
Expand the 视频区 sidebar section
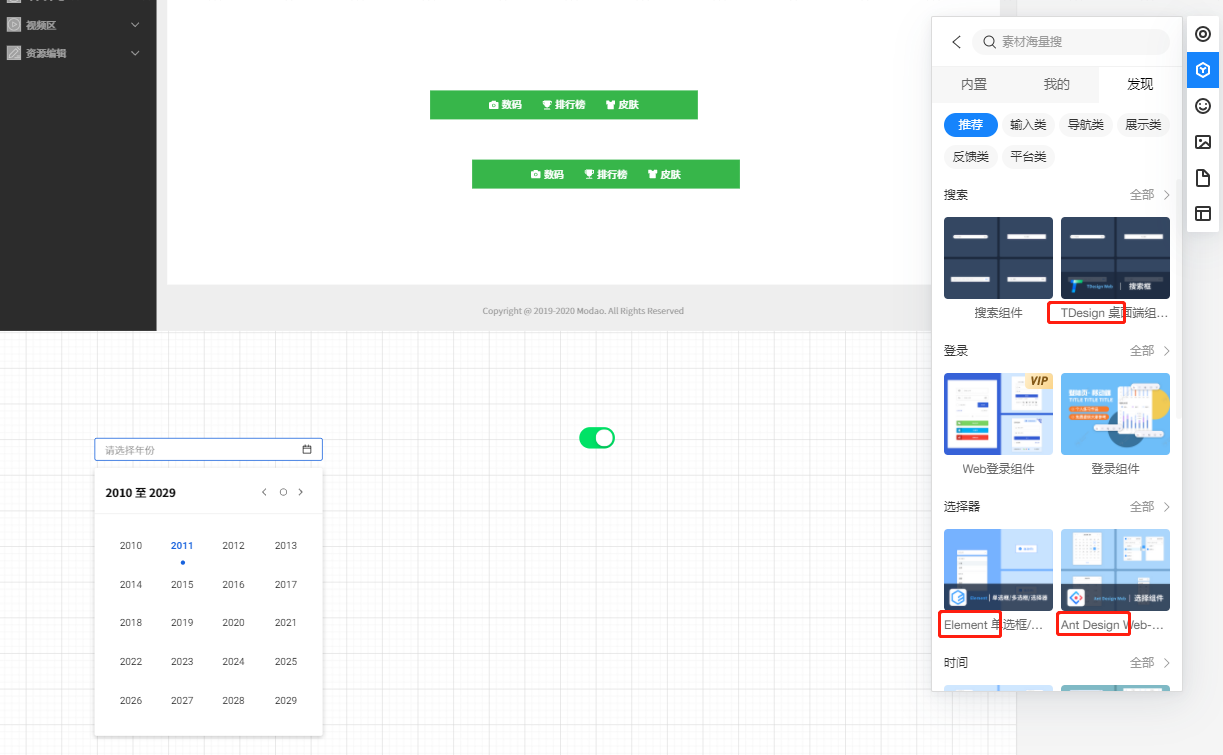[x=135, y=24]
